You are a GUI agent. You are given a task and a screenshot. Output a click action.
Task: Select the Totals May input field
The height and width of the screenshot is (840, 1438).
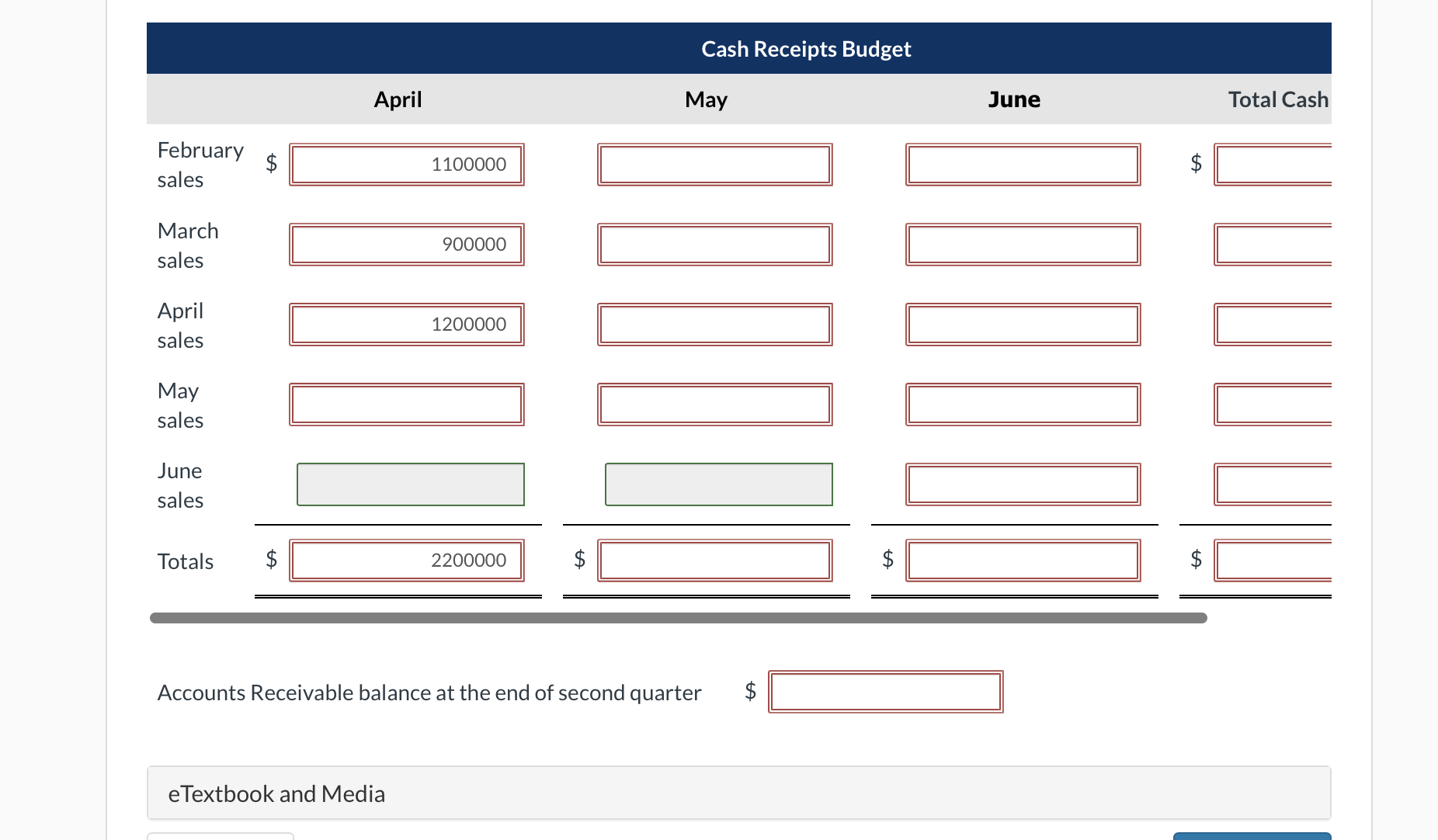[715, 561]
